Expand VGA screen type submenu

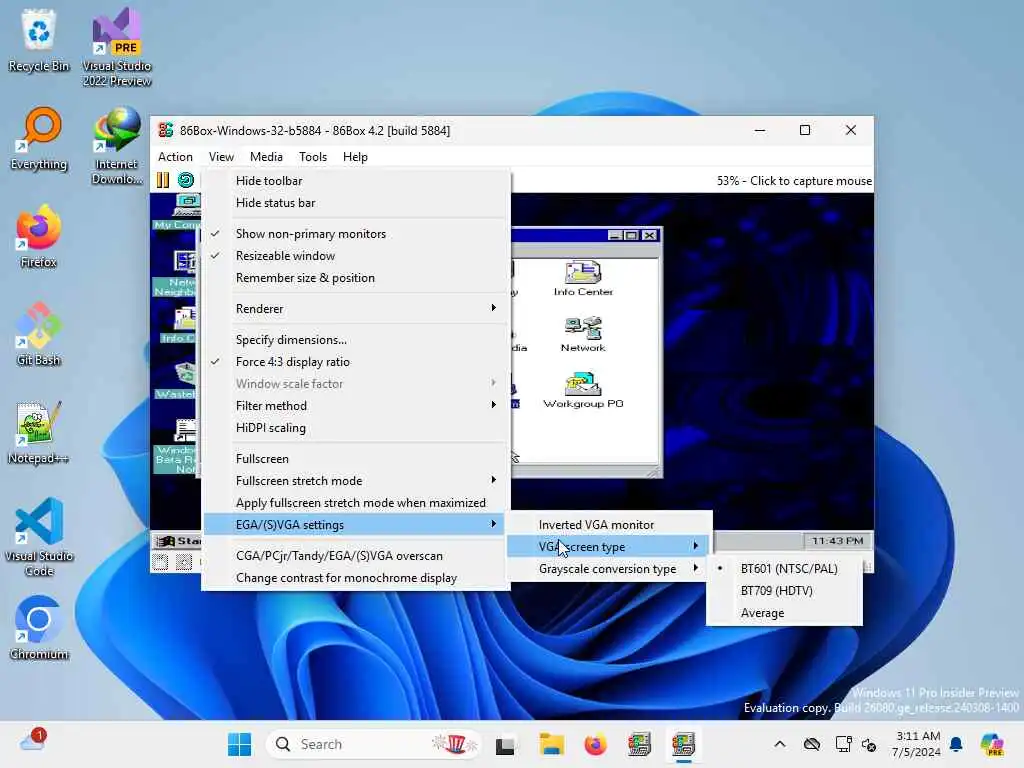tap(609, 547)
